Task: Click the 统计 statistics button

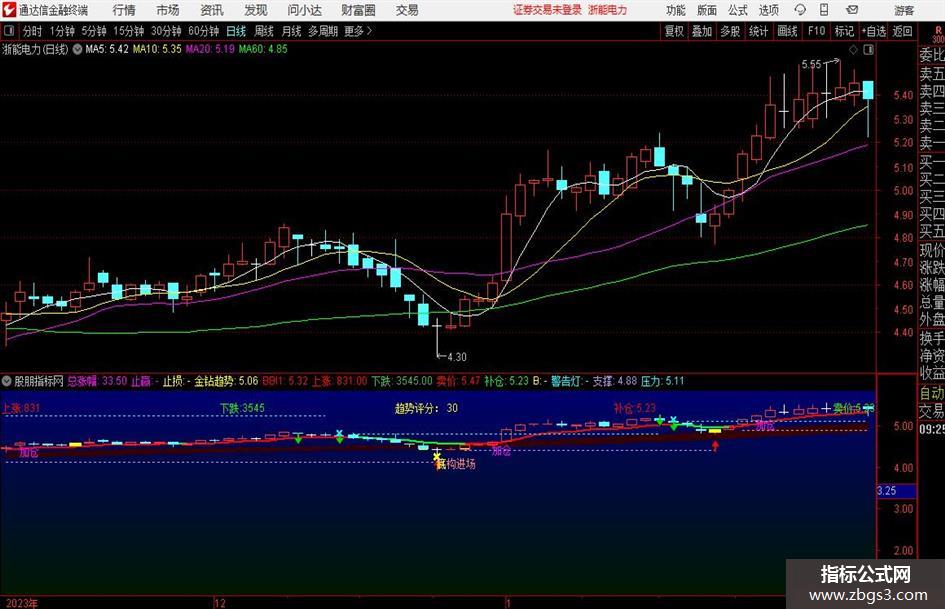Action: [758, 31]
